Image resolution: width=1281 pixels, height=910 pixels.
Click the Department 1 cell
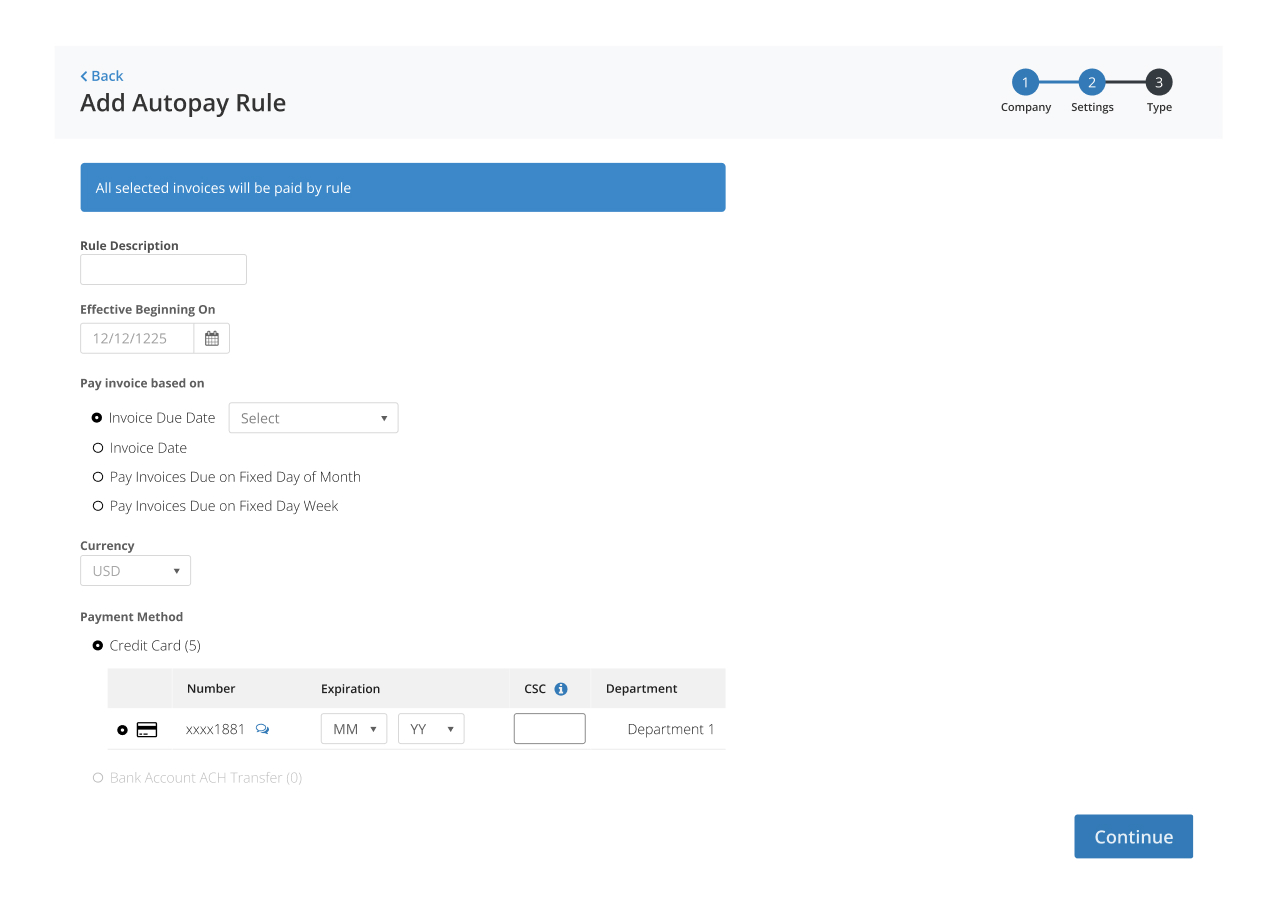point(671,729)
